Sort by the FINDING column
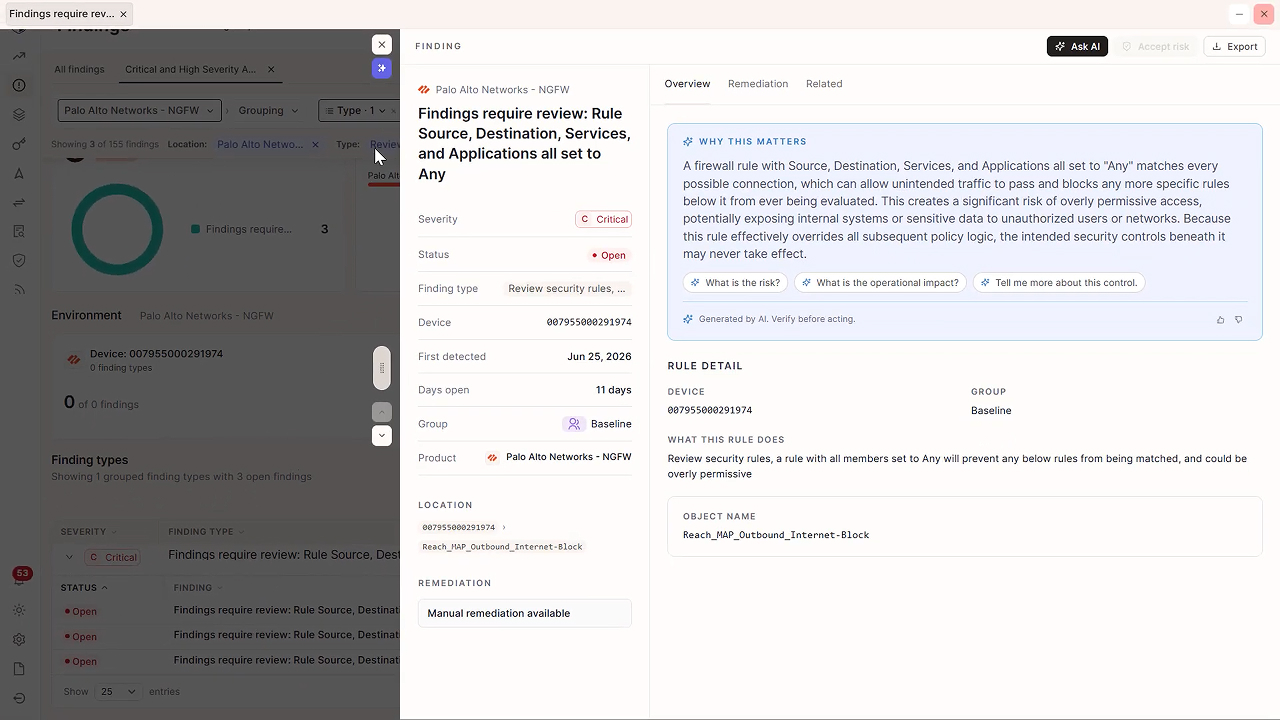The height and width of the screenshot is (720, 1280). [x=198, y=588]
